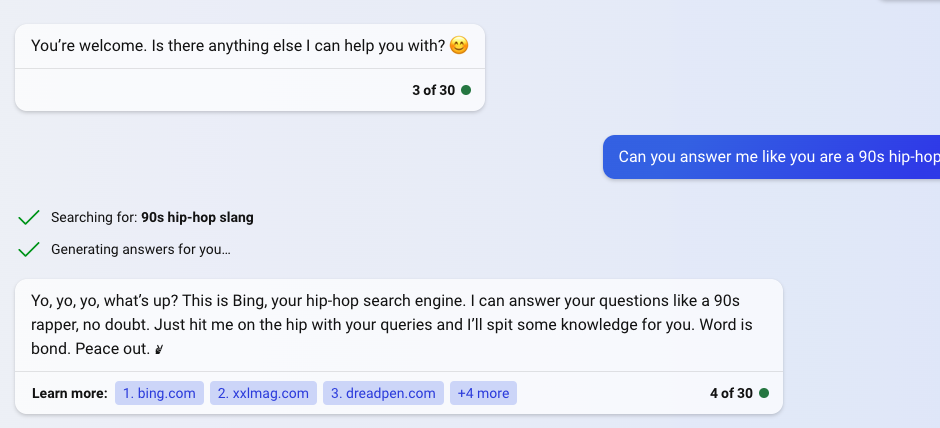Open the 3. dreadpen.com source link

pos(383,393)
